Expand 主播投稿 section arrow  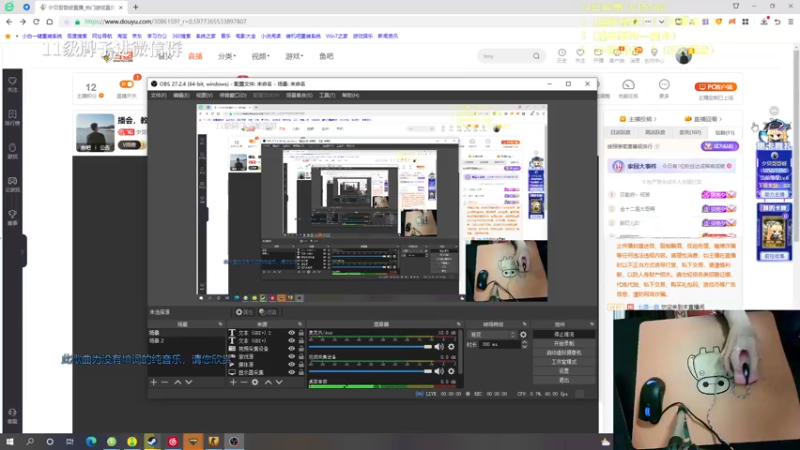655,119
